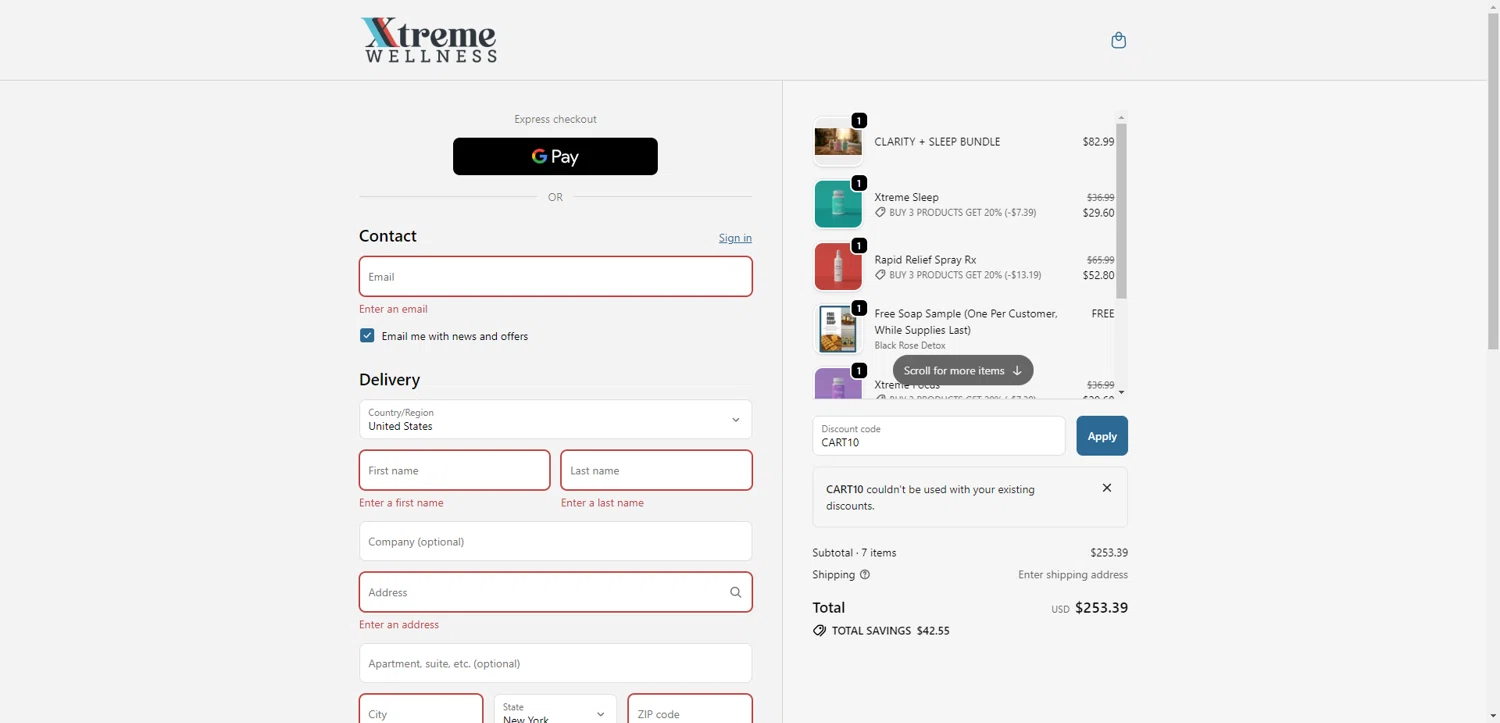
Task: Click the Xtreme Sleep product thumbnail
Action: pos(838,204)
